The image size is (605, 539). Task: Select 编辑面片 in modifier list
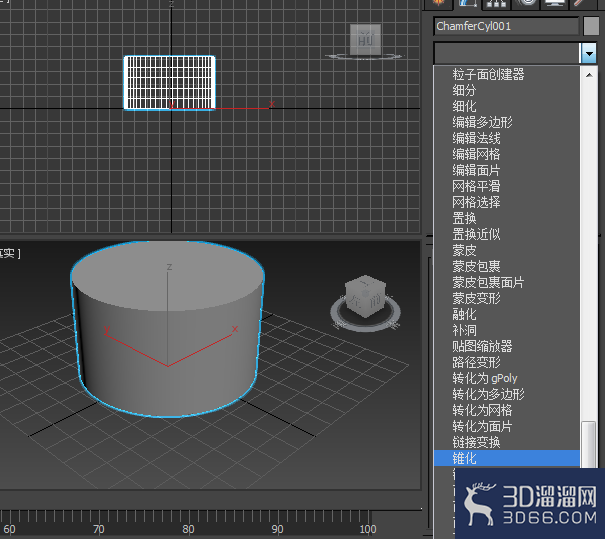tap(476, 170)
